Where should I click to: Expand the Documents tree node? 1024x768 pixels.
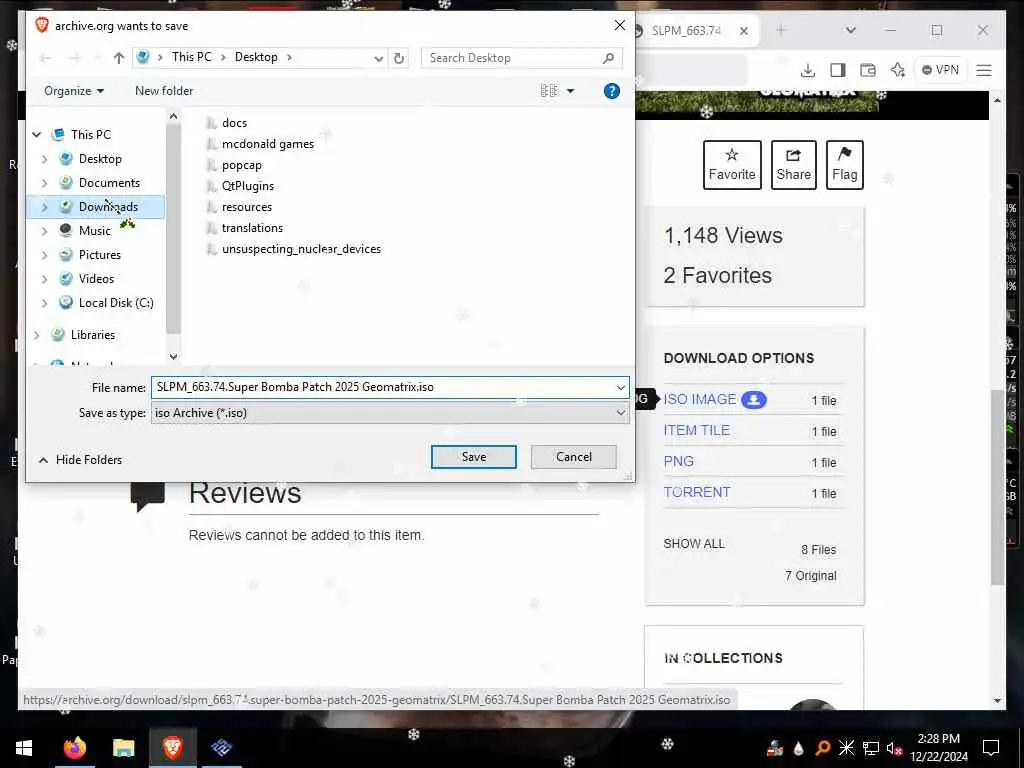pyautogui.click(x=44, y=183)
